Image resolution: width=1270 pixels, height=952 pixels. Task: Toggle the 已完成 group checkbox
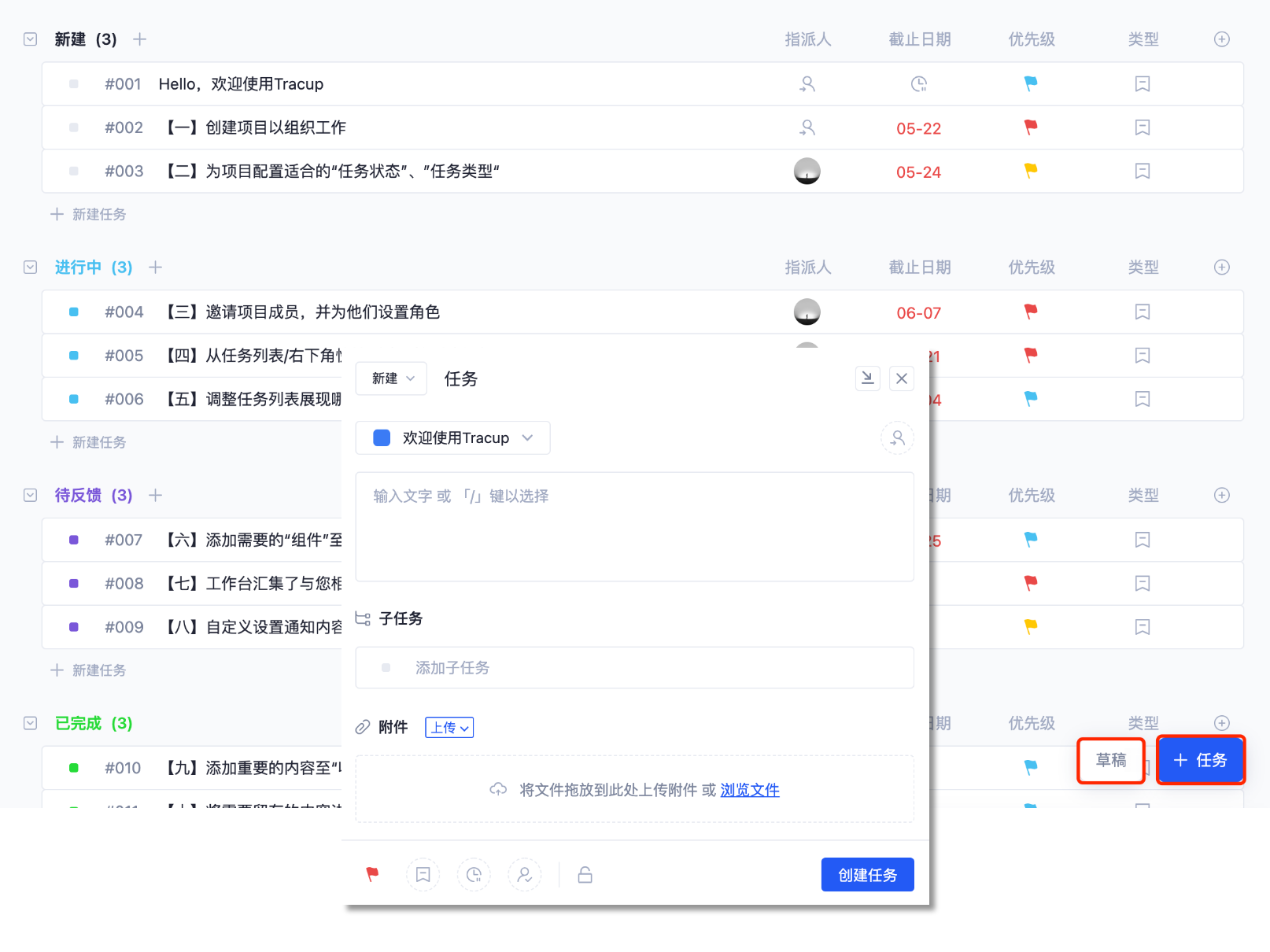click(31, 723)
